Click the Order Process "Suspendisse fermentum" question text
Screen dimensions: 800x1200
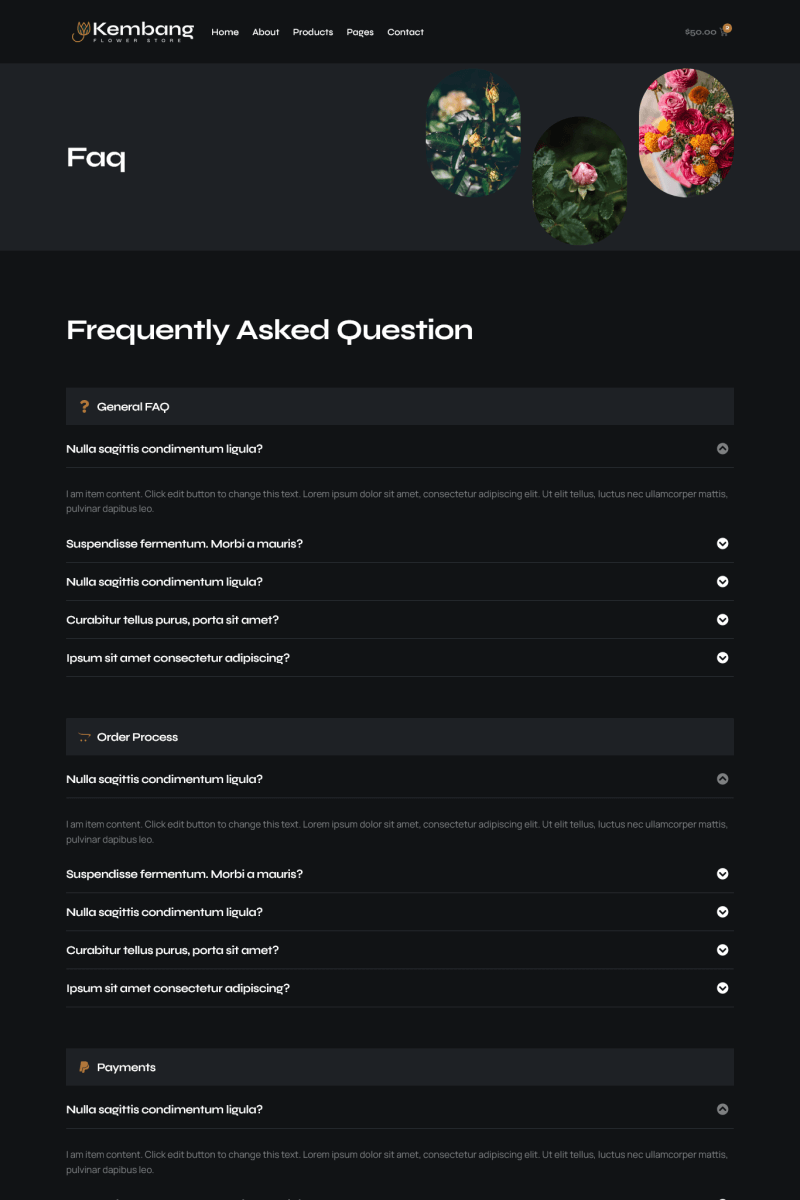pyautogui.click(x=184, y=874)
